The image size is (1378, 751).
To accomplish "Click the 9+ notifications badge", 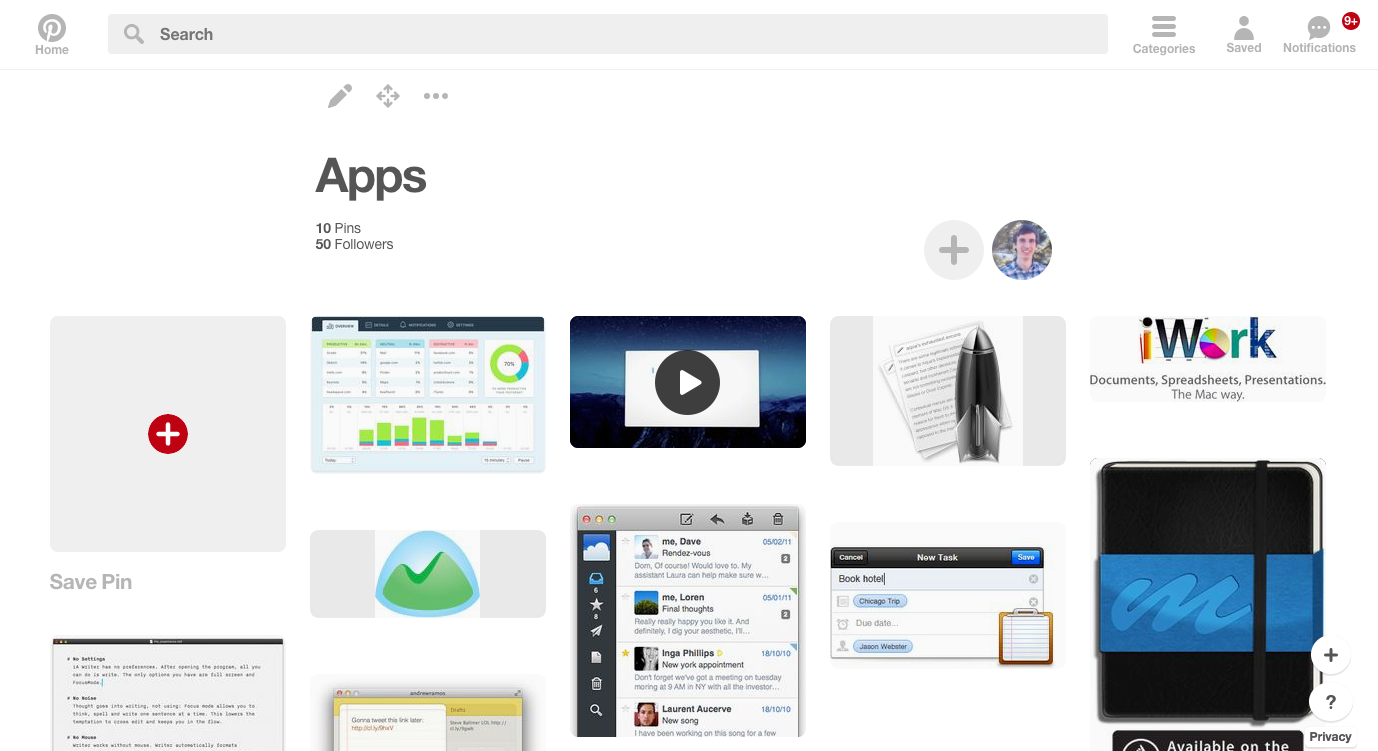I will pos(1351,21).
